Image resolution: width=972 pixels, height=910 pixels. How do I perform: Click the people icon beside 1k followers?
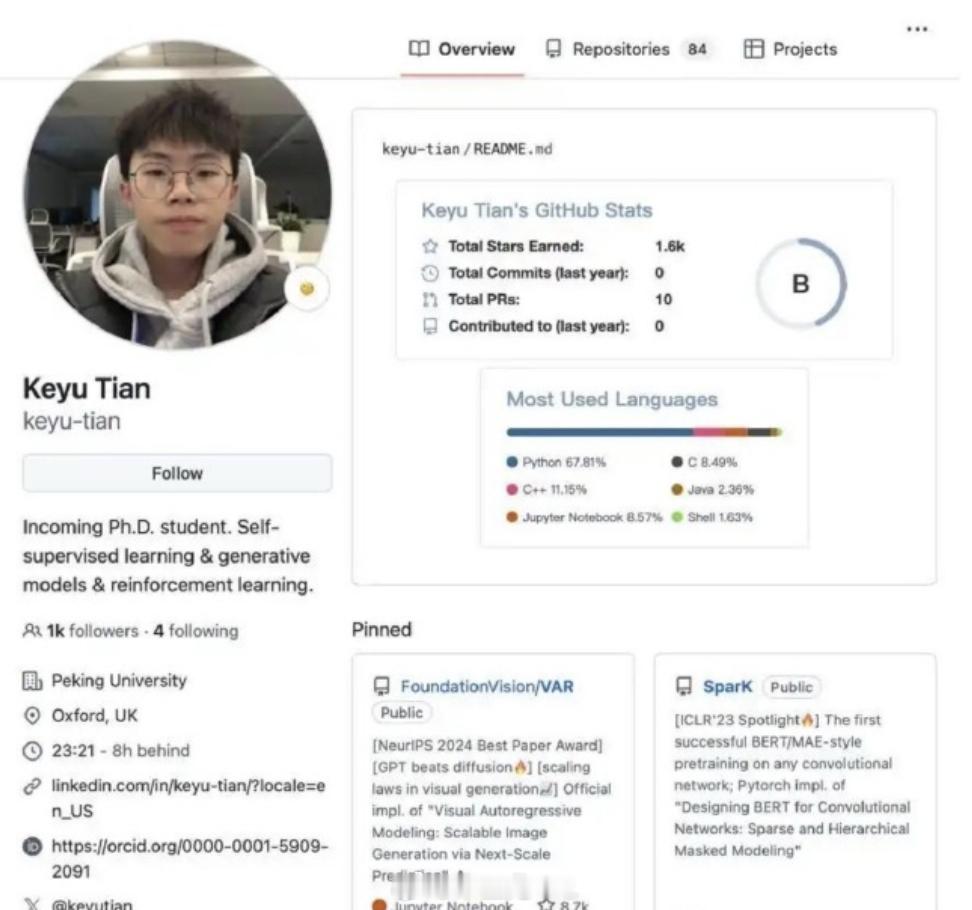pyautogui.click(x=32, y=631)
